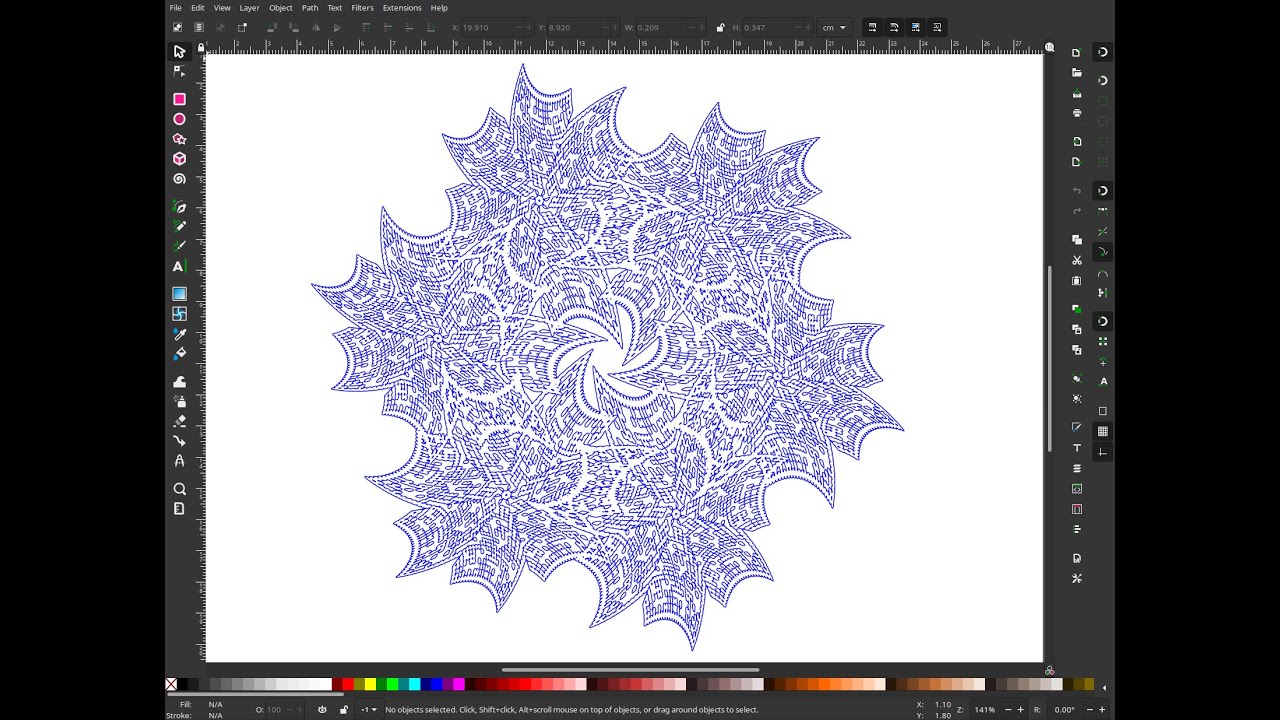Screen dimensions: 1280x720
Task: Print the document
Action: click(1077, 113)
